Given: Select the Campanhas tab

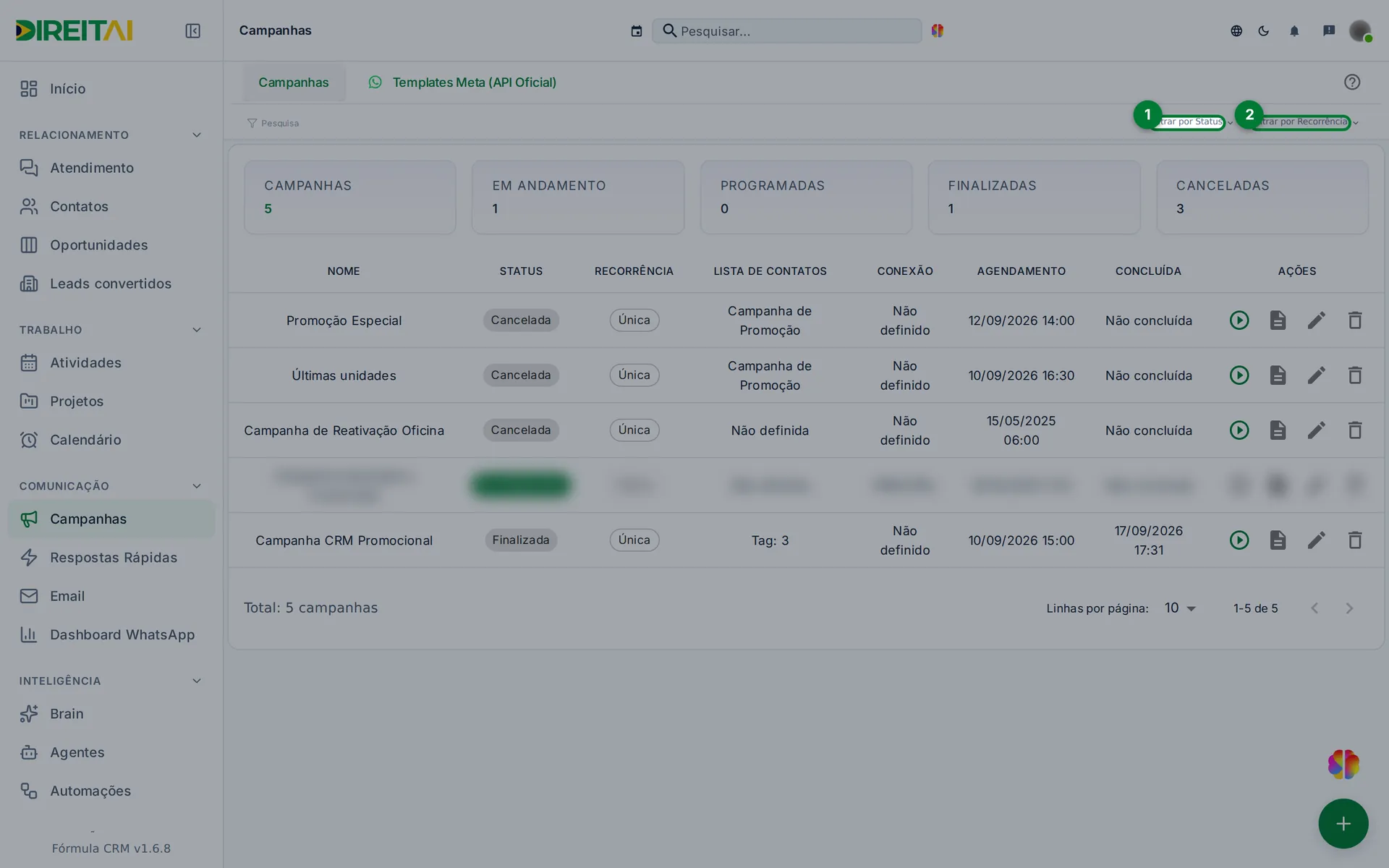Looking at the screenshot, I should [x=293, y=82].
